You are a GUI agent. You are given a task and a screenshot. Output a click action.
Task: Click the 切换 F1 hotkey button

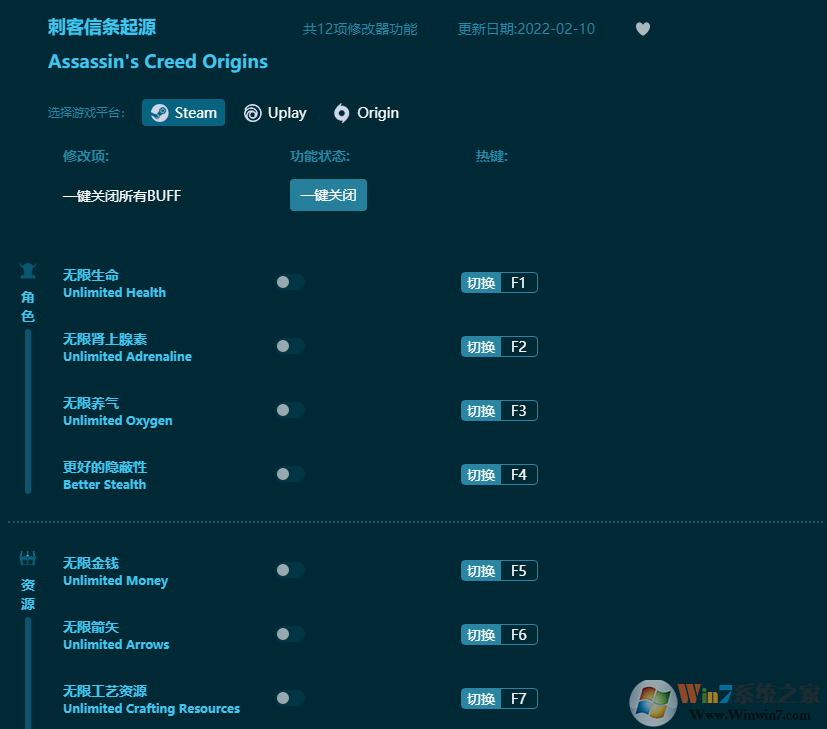[499, 282]
